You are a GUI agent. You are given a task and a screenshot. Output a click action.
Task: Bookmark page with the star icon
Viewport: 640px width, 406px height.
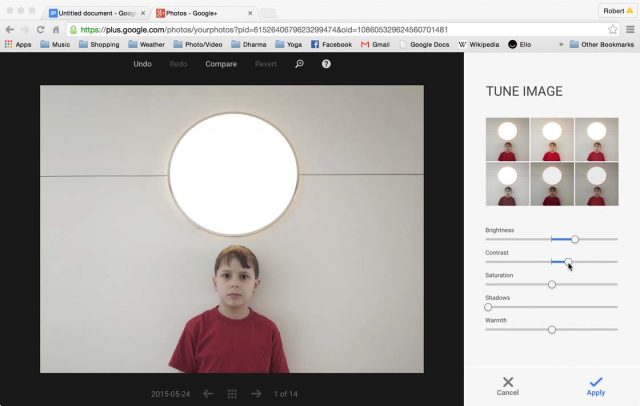click(x=612, y=29)
